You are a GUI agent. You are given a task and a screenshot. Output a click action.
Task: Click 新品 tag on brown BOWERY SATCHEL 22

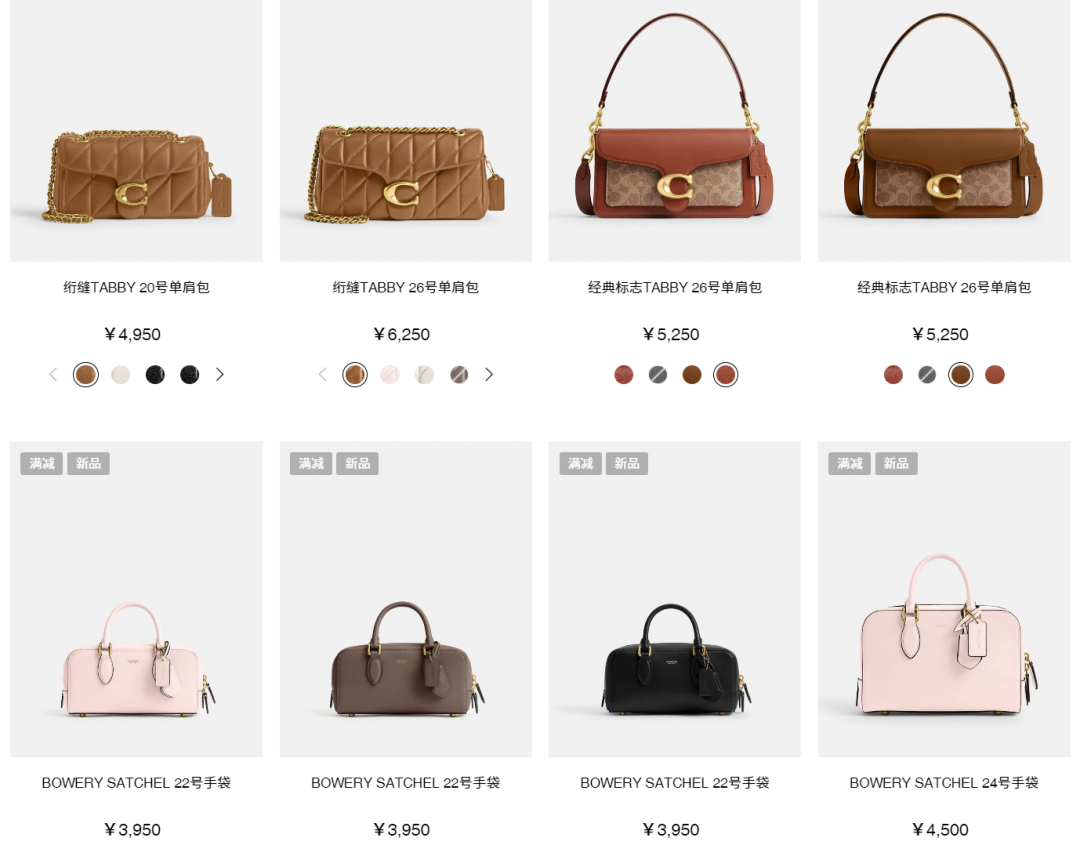click(357, 463)
